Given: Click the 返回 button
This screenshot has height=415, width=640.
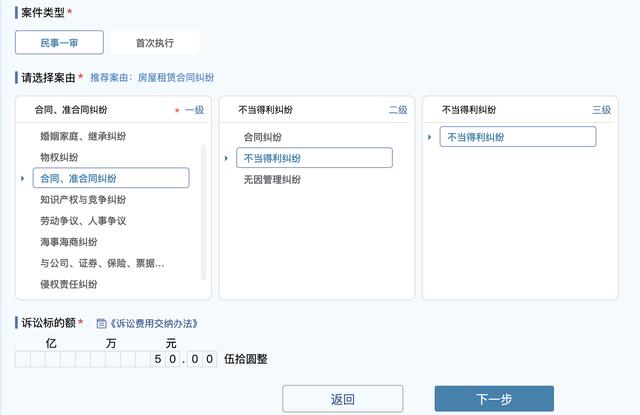Looking at the screenshot, I should point(342,399).
